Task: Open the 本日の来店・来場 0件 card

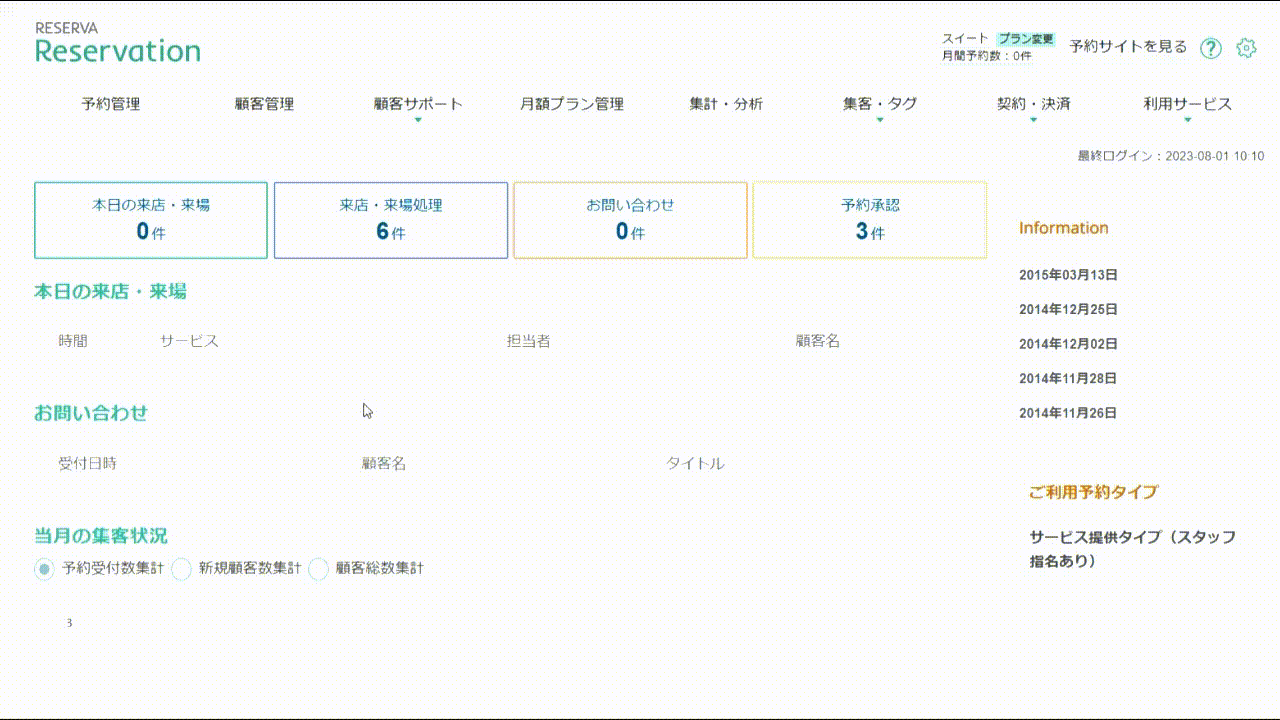Action: click(151, 220)
